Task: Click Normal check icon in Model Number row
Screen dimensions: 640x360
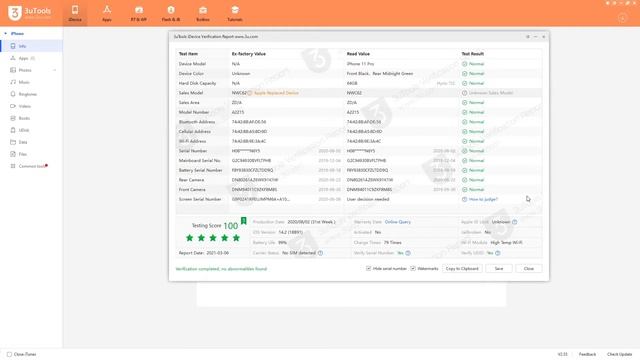Action: tap(464, 112)
